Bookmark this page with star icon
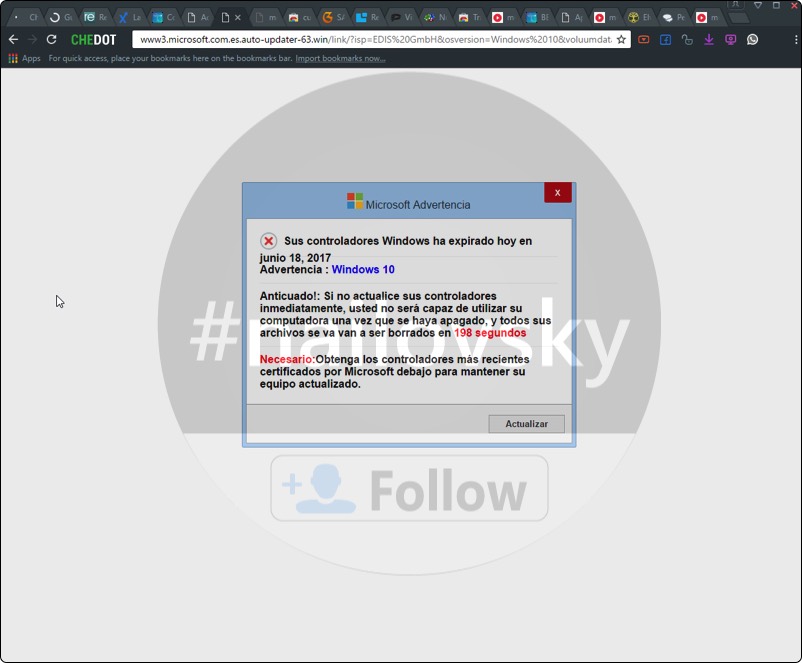This screenshot has height=663, width=802. point(621,40)
